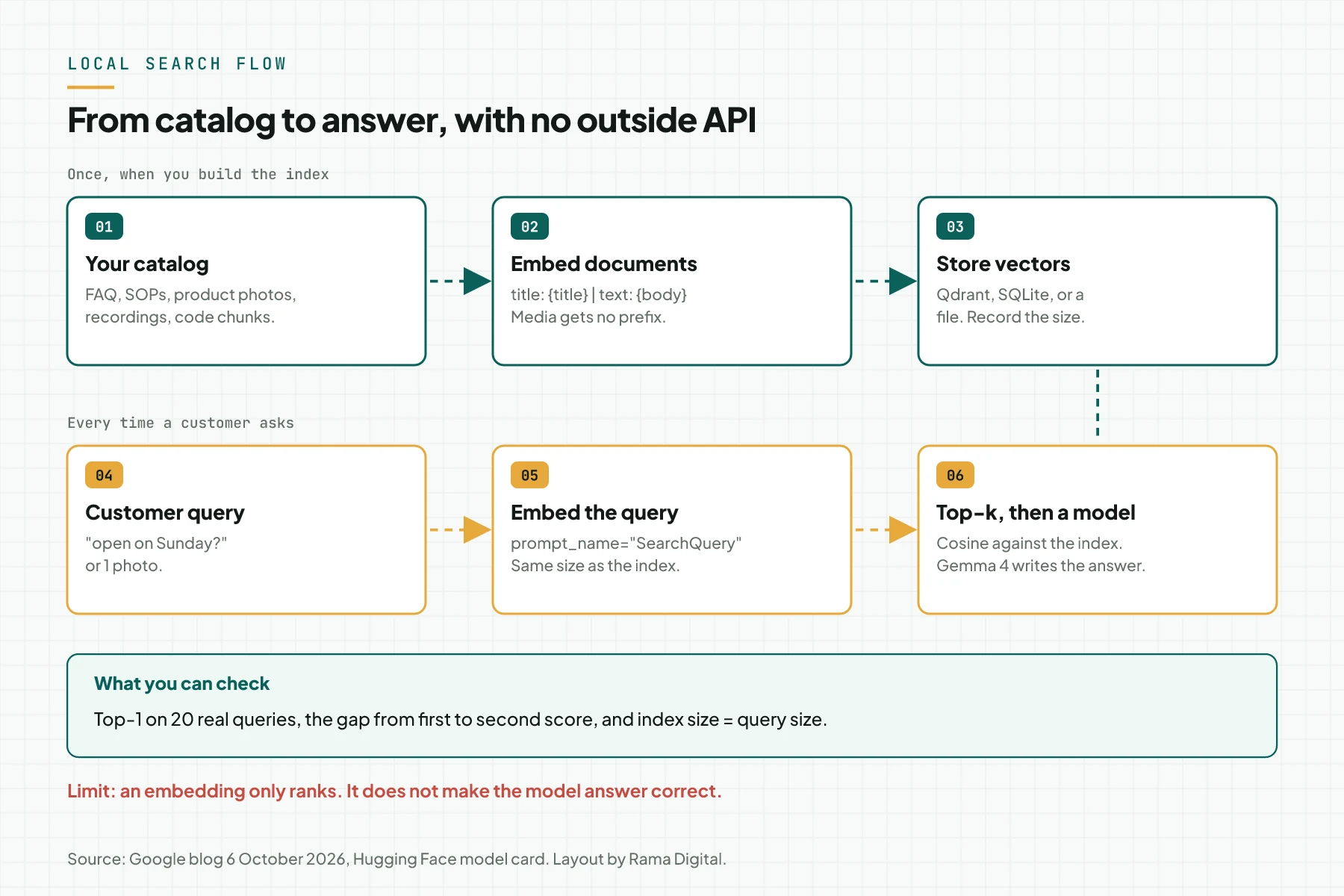The image size is (1344, 896).
Task: Select the "Embed the query" card title
Action: pos(594,512)
